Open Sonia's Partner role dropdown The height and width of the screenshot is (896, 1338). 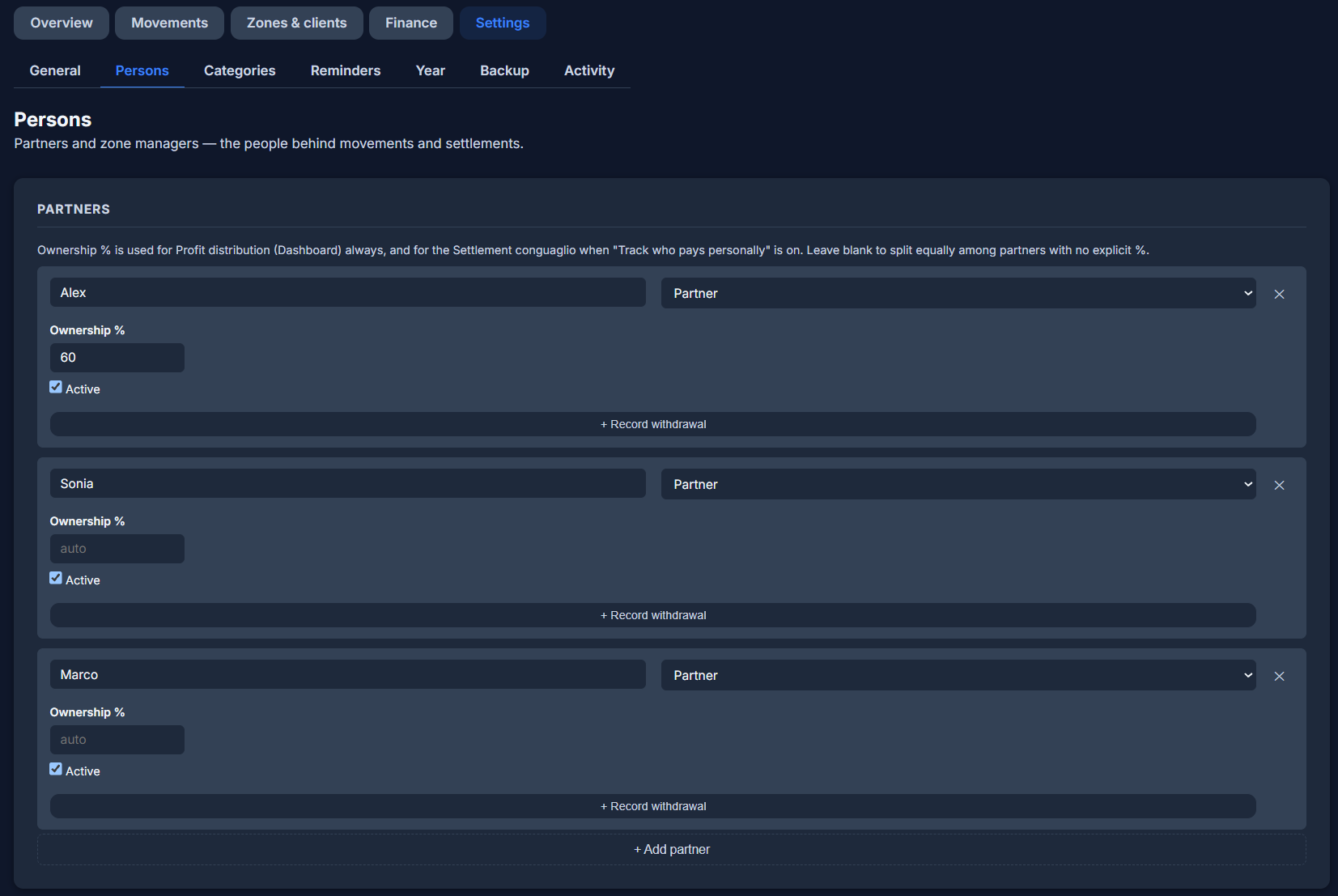tap(958, 484)
